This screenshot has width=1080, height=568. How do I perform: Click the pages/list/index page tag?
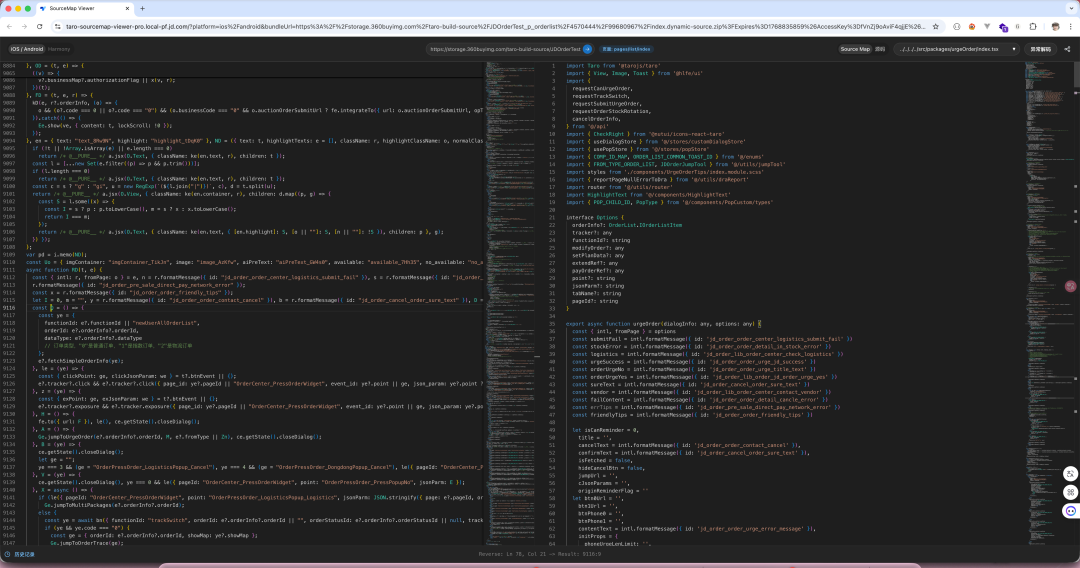point(626,49)
